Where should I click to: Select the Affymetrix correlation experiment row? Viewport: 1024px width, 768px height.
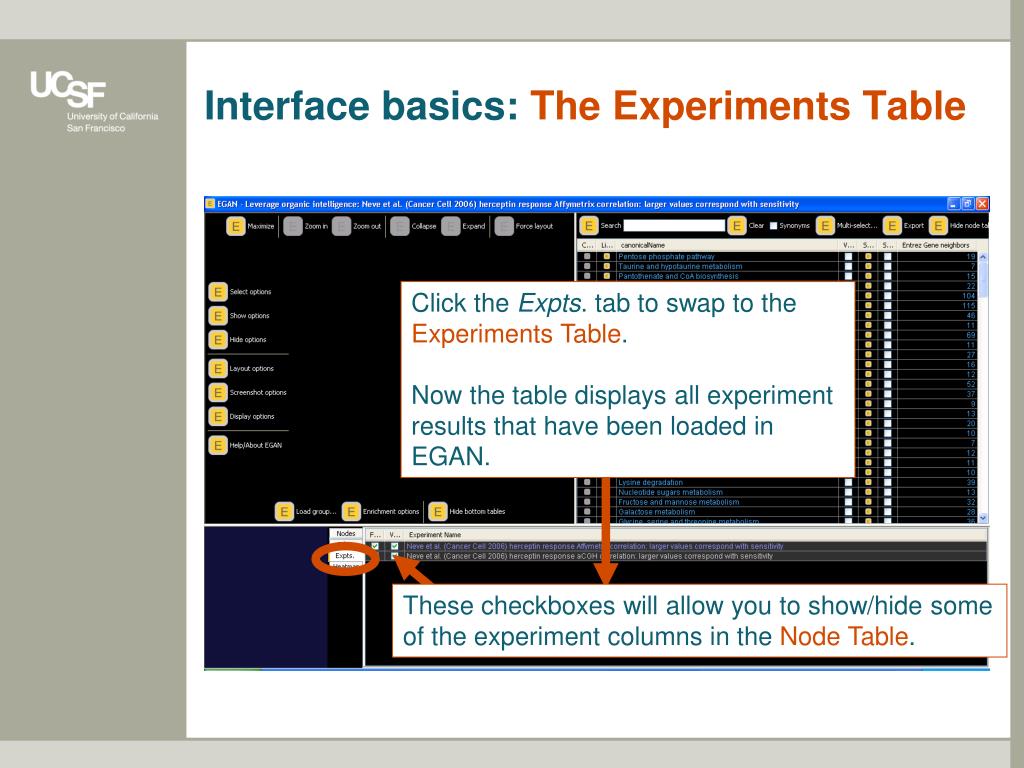tap(676, 546)
